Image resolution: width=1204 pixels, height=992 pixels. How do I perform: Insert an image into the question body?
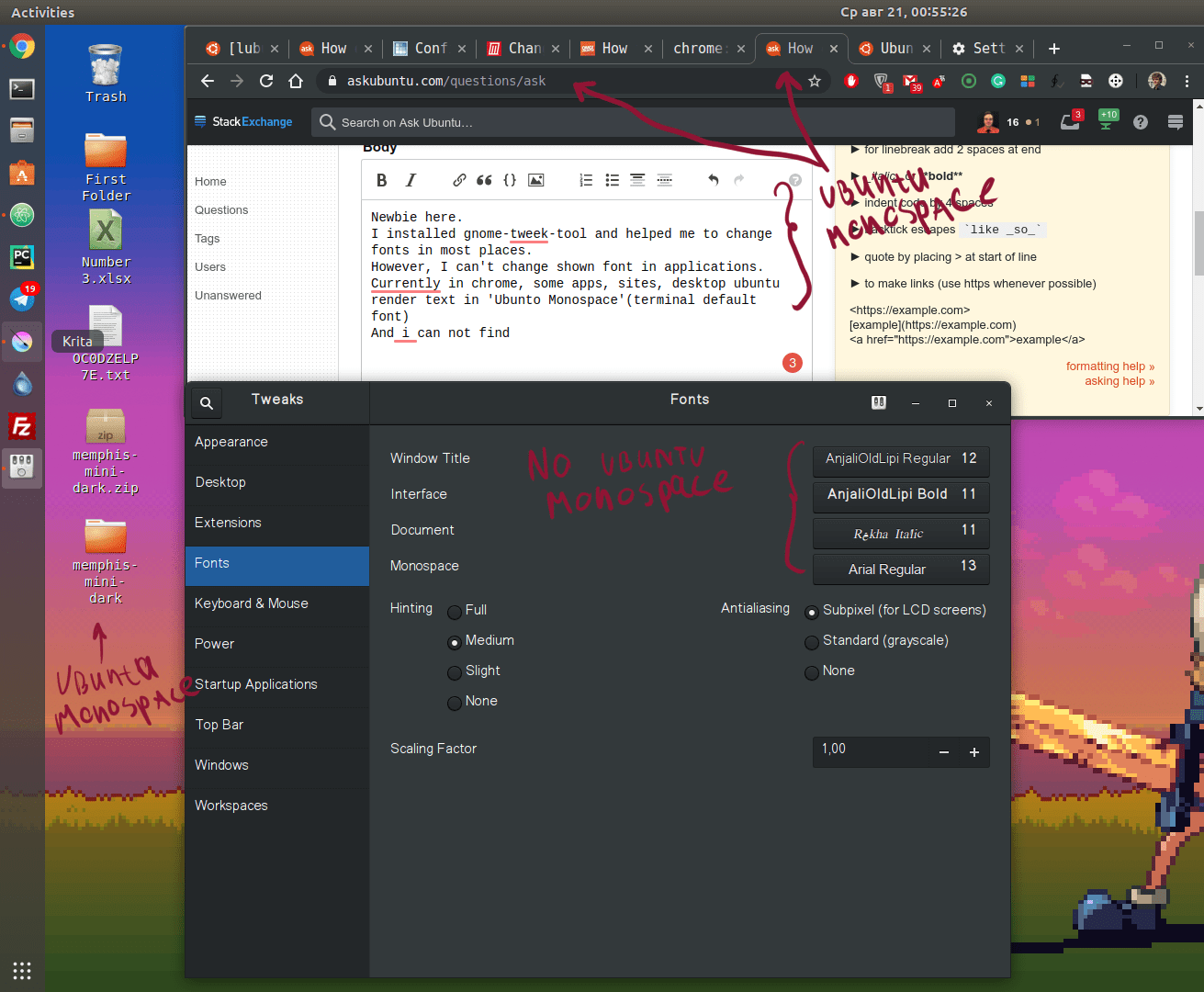coord(535,180)
